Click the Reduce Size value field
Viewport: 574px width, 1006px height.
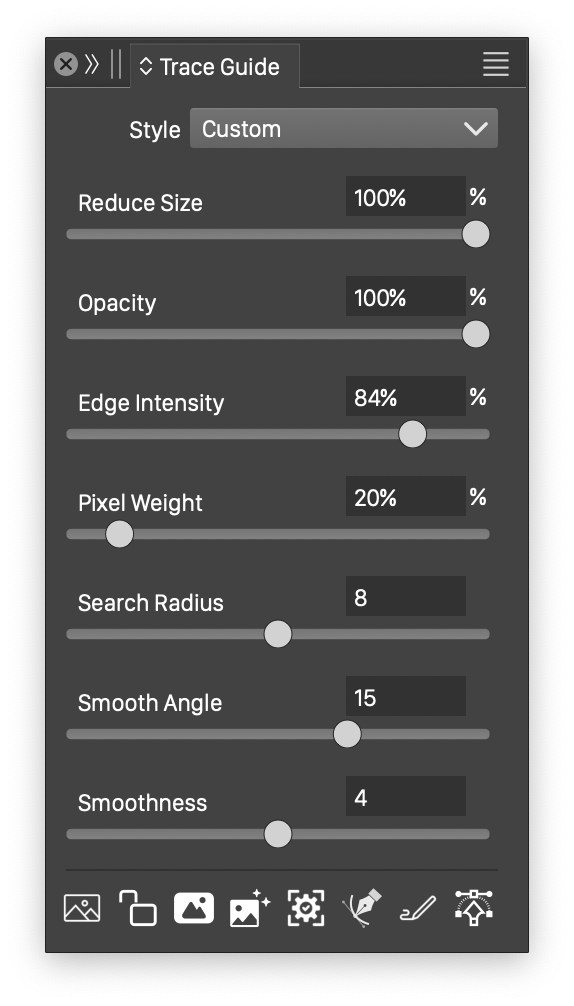(406, 196)
